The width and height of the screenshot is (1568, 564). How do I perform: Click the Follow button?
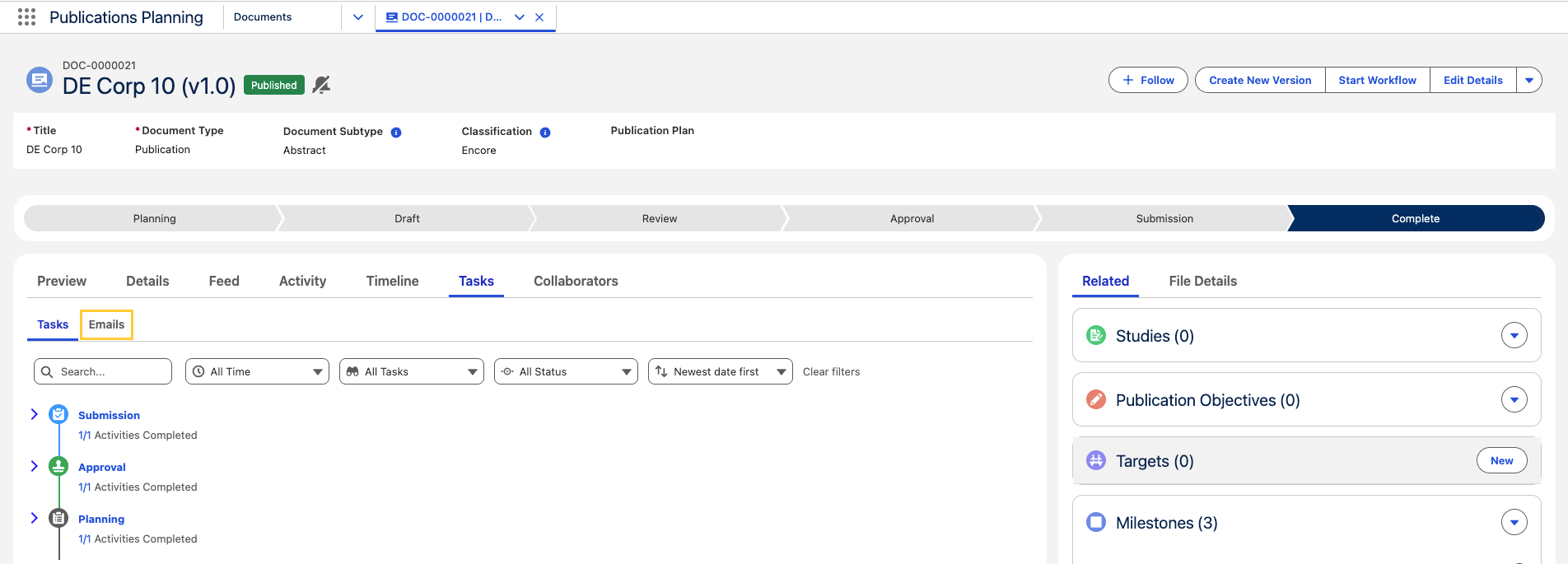[x=1148, y=80]
